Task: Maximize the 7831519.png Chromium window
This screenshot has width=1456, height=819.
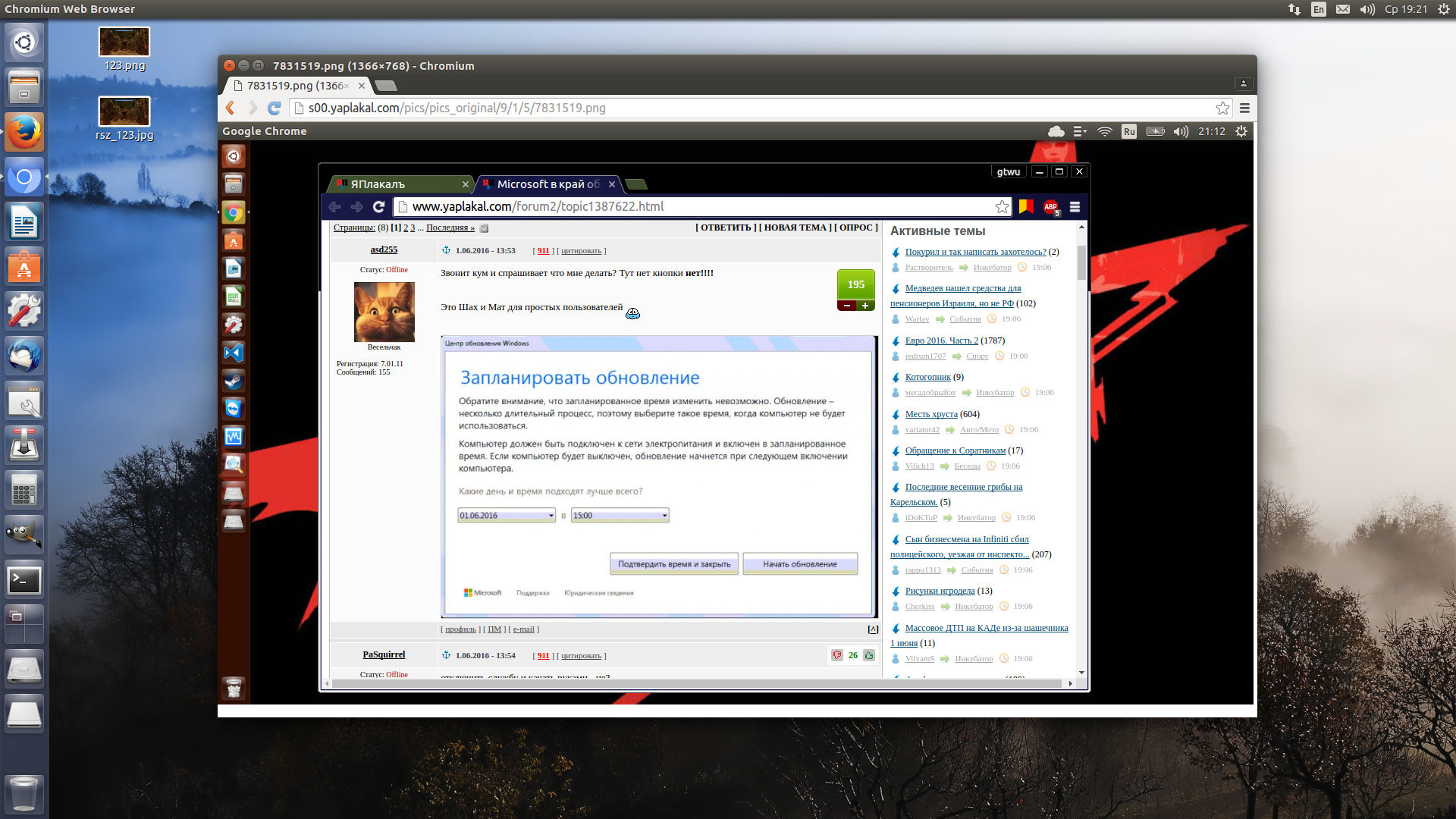Action: click(x=259, y=66)
